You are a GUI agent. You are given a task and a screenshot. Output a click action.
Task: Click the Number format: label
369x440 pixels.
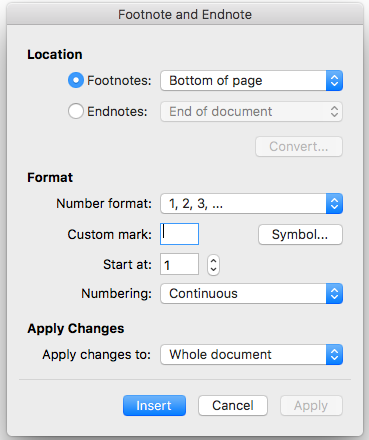pos(104,203)
